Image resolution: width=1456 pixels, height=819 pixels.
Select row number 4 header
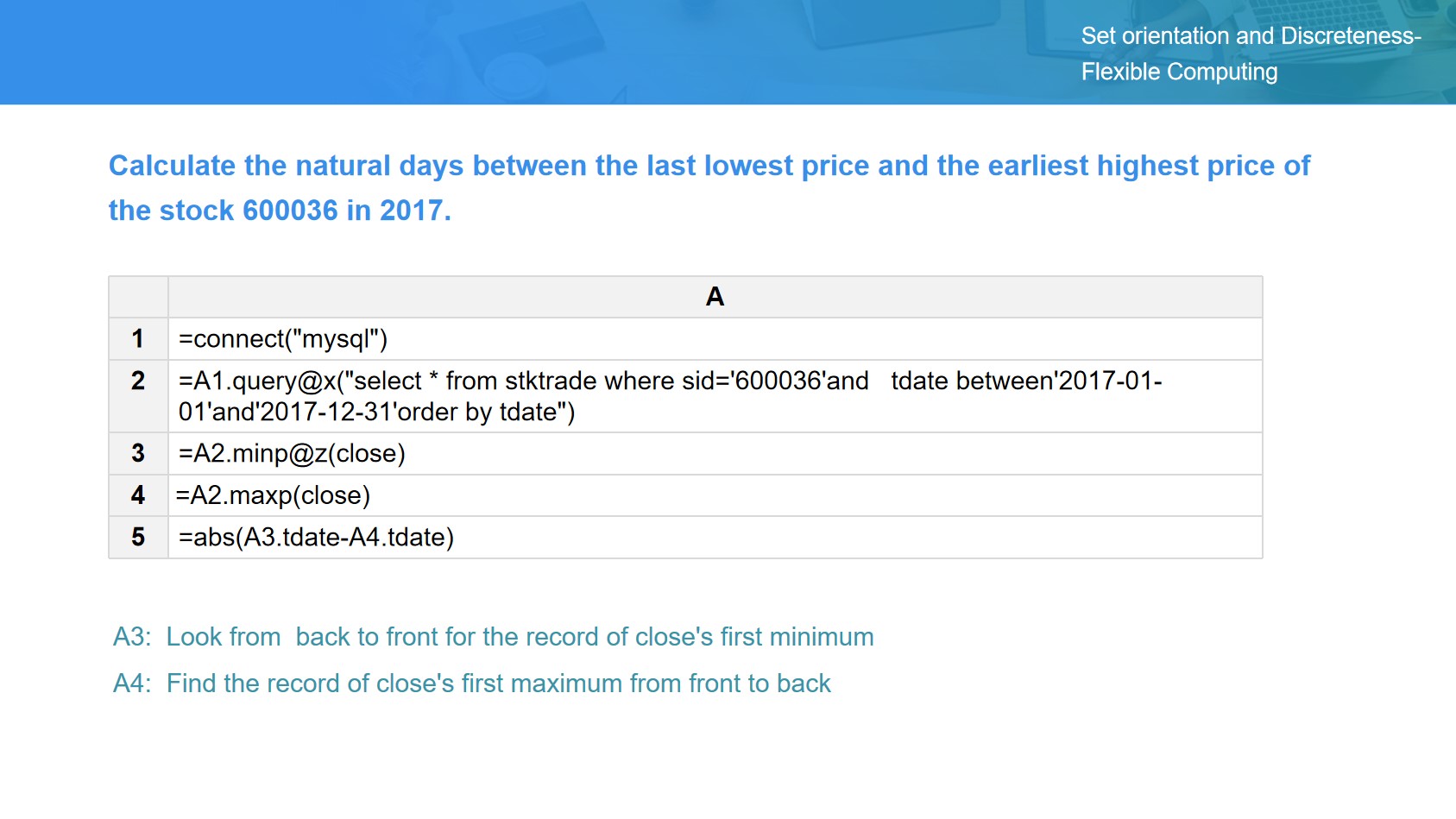(x=138, y=495)
